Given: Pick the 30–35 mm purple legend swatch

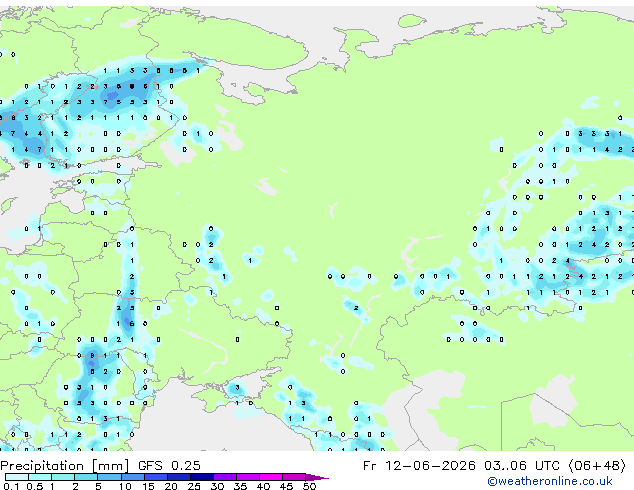Looking at the screenshot, I should (x=225, y=477).
